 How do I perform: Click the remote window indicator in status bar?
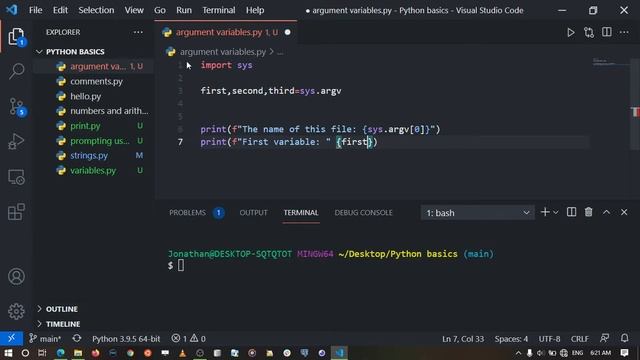tap(11, 338)
